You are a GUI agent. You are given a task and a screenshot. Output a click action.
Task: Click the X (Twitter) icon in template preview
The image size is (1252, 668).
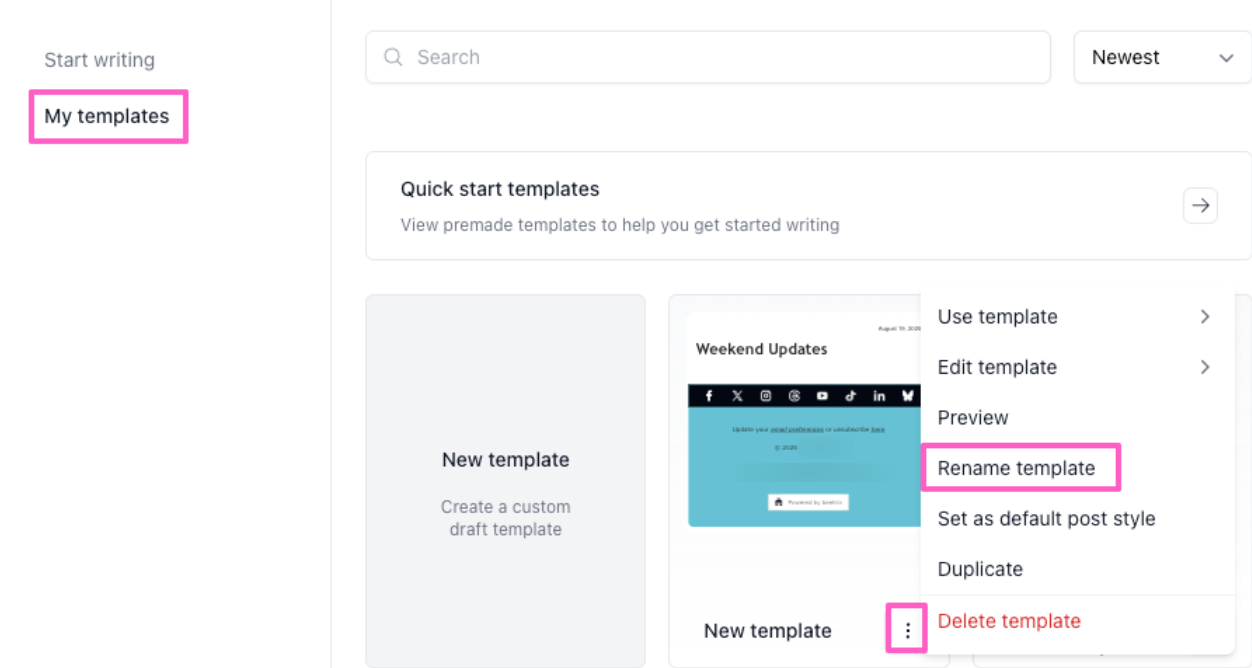(x=737, y=396)
